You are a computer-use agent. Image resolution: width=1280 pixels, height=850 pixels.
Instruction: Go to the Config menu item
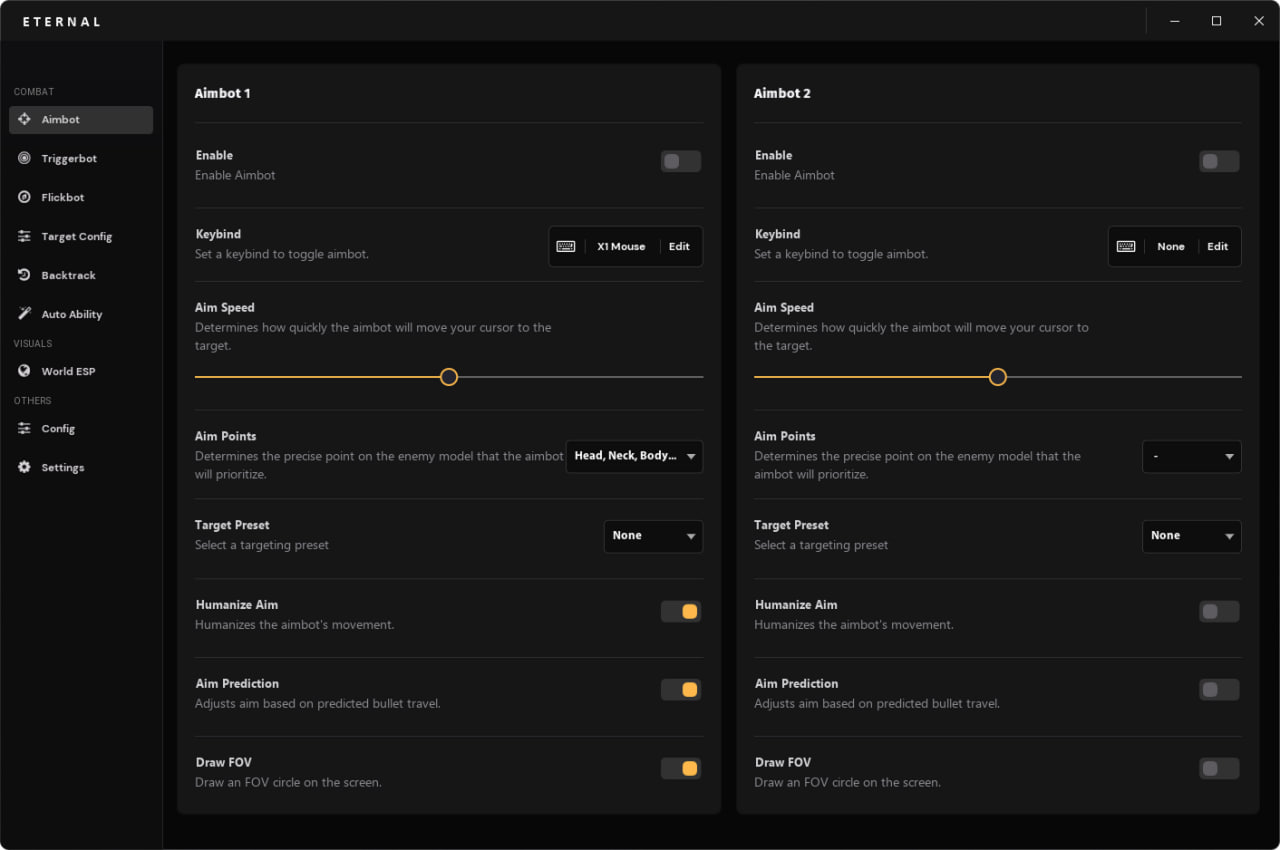tap(58, 428)
